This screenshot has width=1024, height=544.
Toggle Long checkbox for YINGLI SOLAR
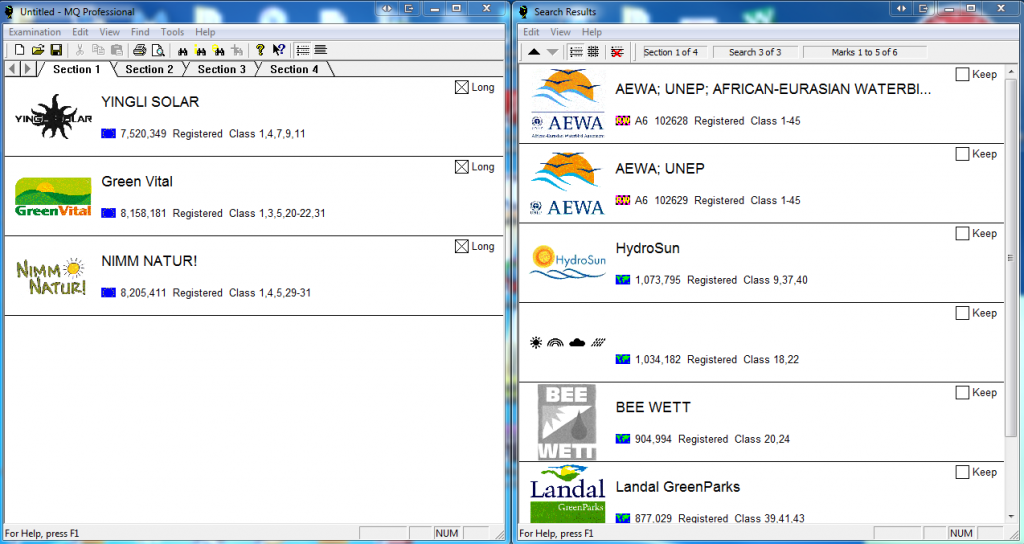point(462,87)
